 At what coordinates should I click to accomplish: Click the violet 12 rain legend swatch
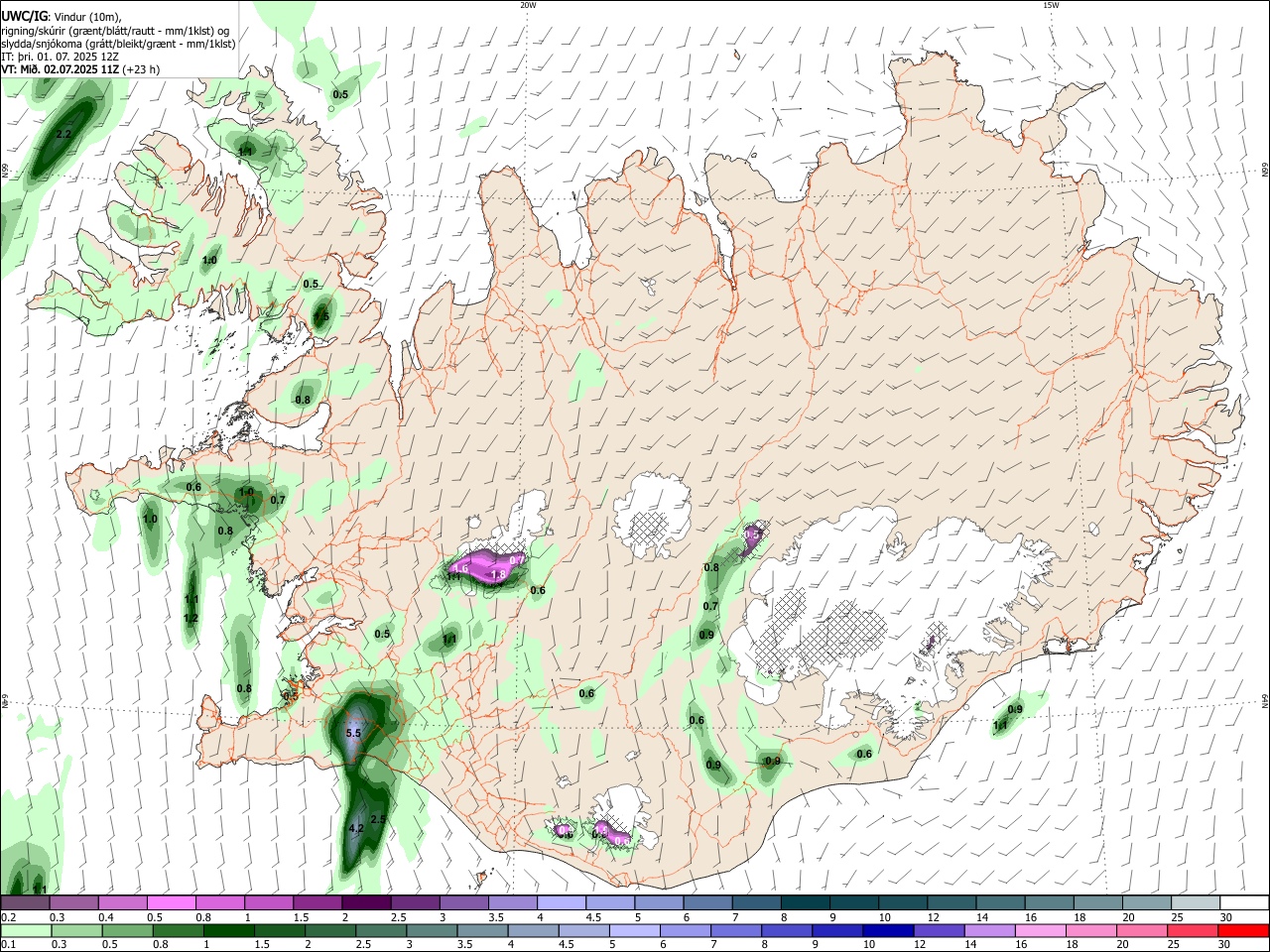point(939,931)
